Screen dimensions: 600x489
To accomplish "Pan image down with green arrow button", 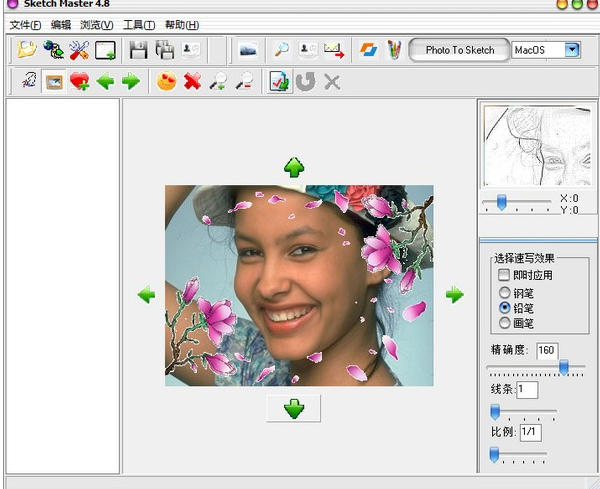I will coord(294,408).
